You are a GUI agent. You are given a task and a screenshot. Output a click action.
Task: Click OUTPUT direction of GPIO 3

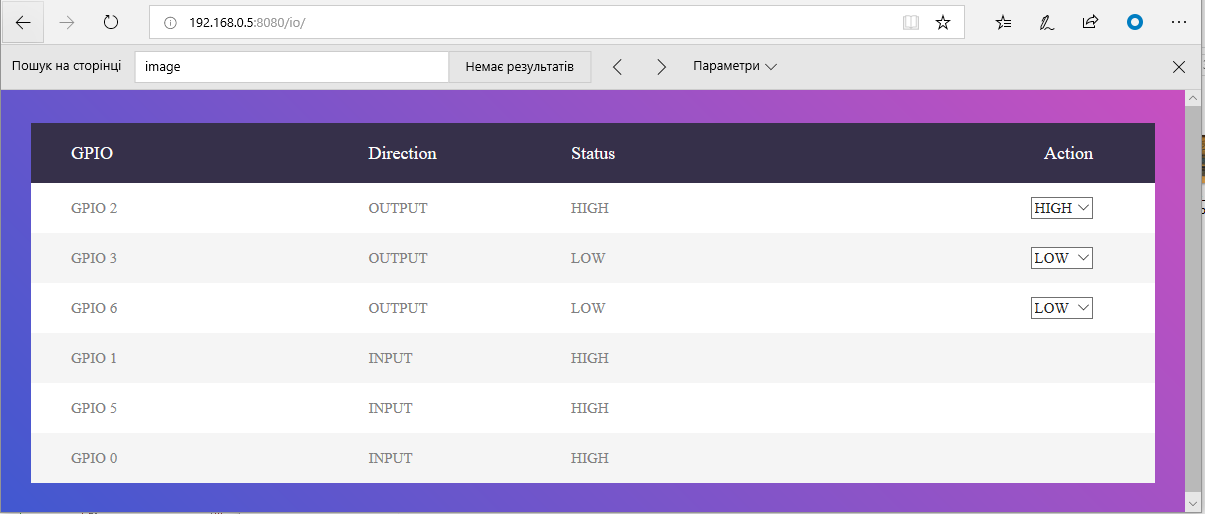click(x=398, y=258)
